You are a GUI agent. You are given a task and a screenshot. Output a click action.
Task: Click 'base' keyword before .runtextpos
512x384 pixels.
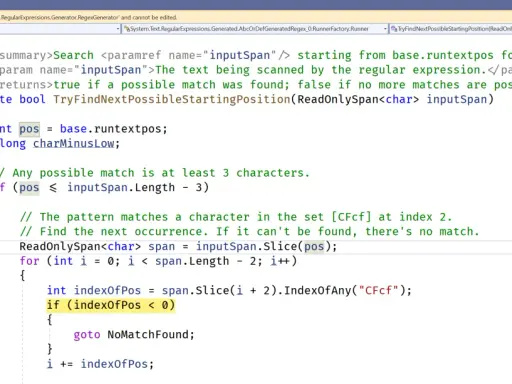pyautogui.click(x=73, y=129)
